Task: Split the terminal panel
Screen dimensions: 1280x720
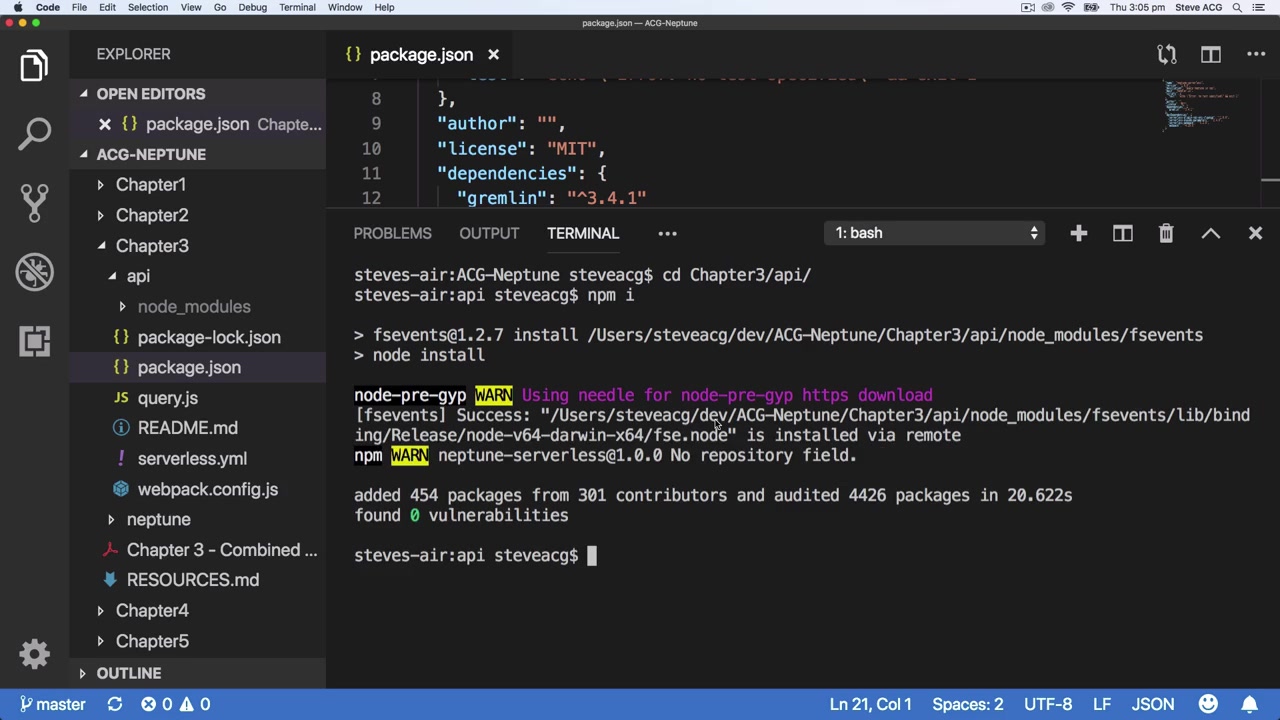Action: (1122, 233)
